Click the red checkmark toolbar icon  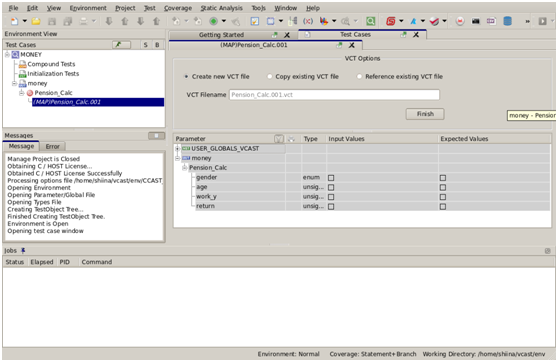point(434,21)
